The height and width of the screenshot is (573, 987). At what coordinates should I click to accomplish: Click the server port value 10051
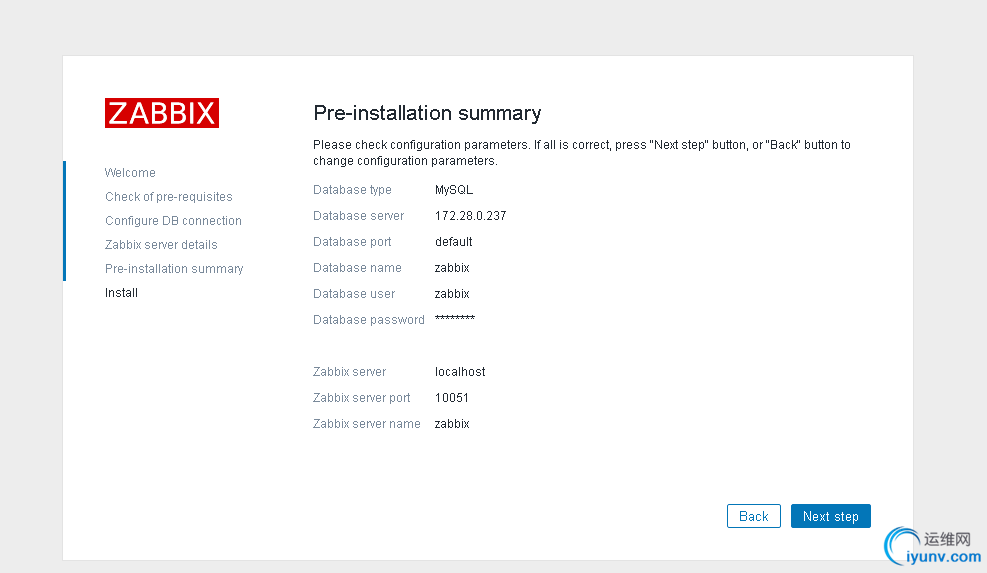pos(451,398)
